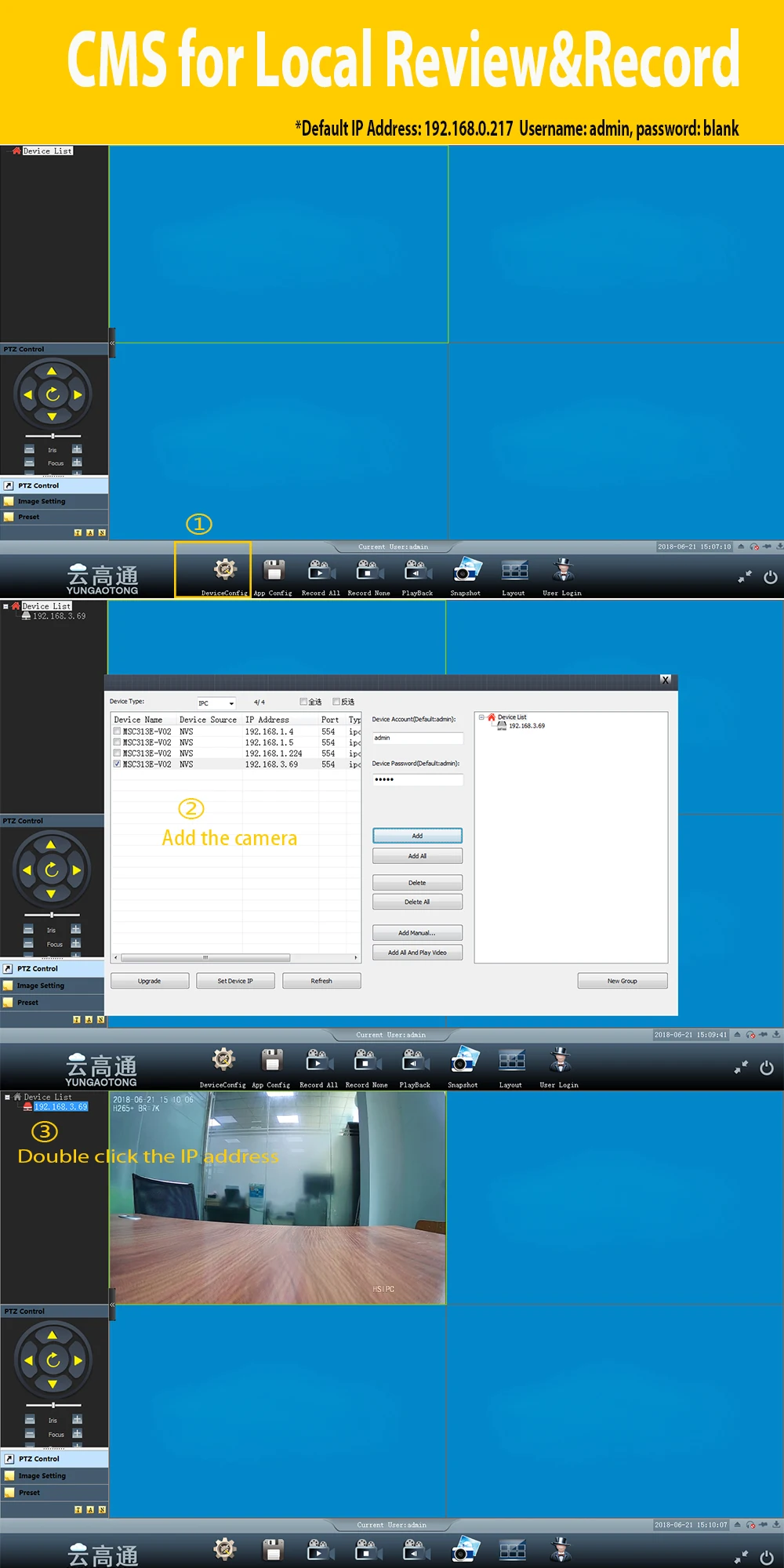
Task: Select PTZ Control tab in the 15:07:10 screenshot
Action: 54,486
